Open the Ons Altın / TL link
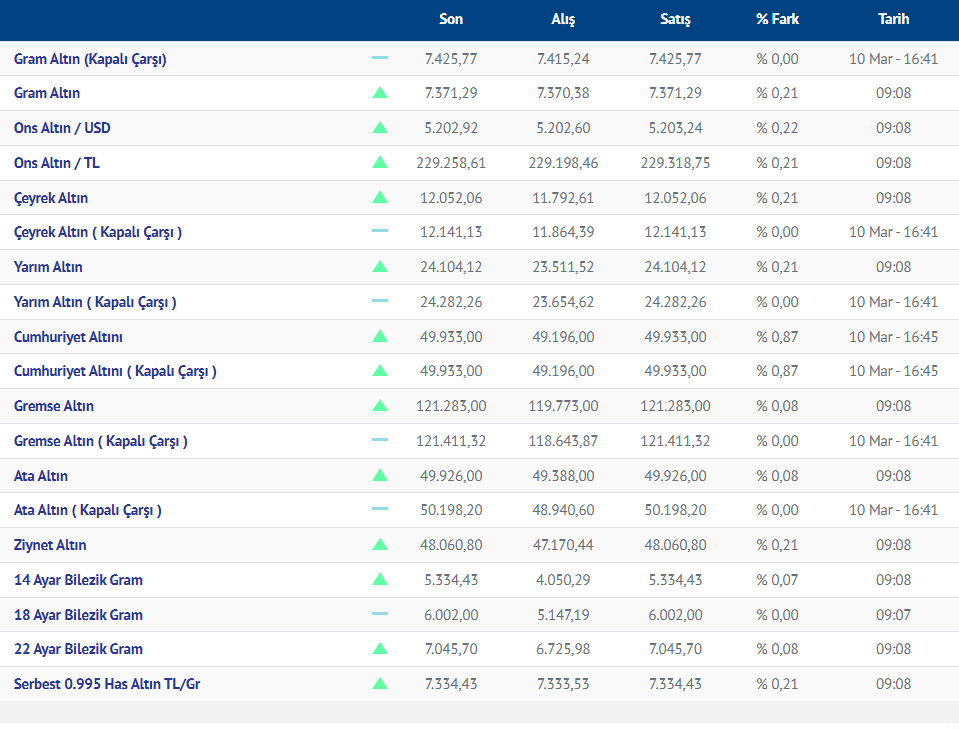 coord(56,163)
